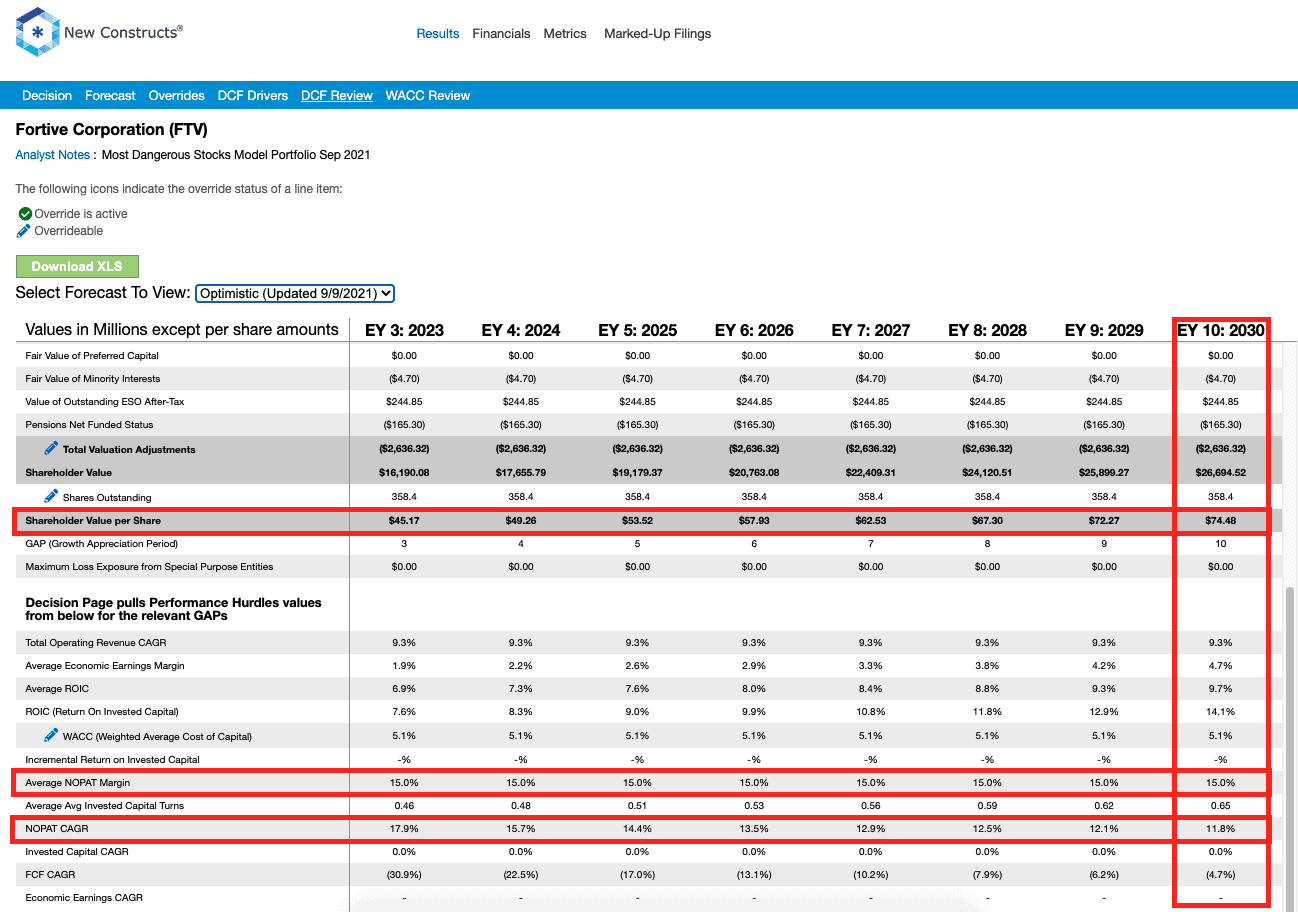Click the Pensions Net Funded Status label
Viewport: 1298px width, 912px height.
(89, 425)
